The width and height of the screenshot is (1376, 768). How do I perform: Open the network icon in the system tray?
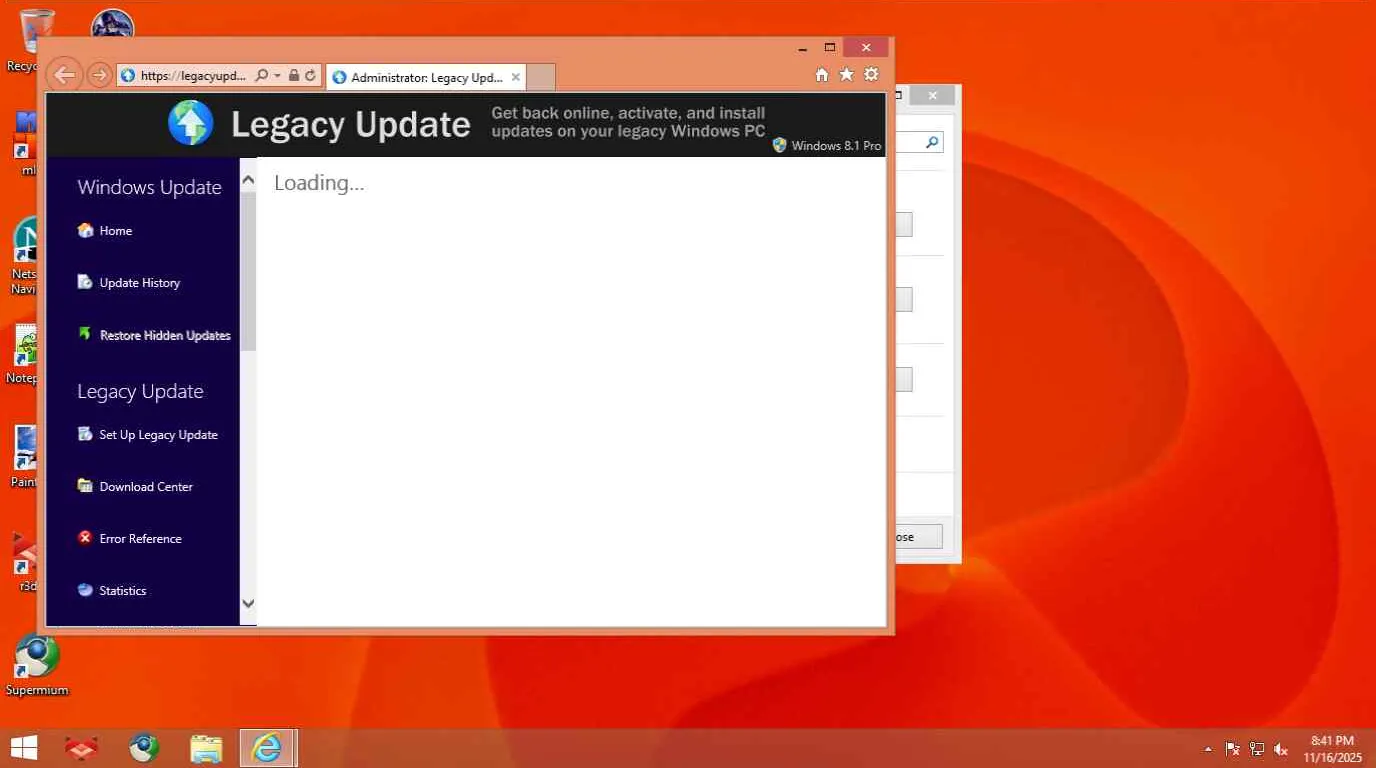coord(1257,749)
